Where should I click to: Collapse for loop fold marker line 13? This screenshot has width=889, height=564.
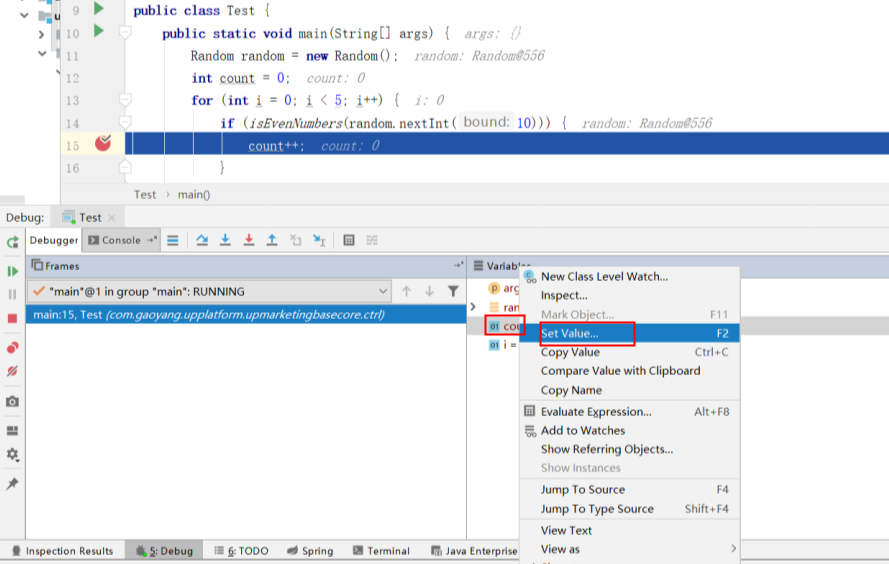point(125,100)
